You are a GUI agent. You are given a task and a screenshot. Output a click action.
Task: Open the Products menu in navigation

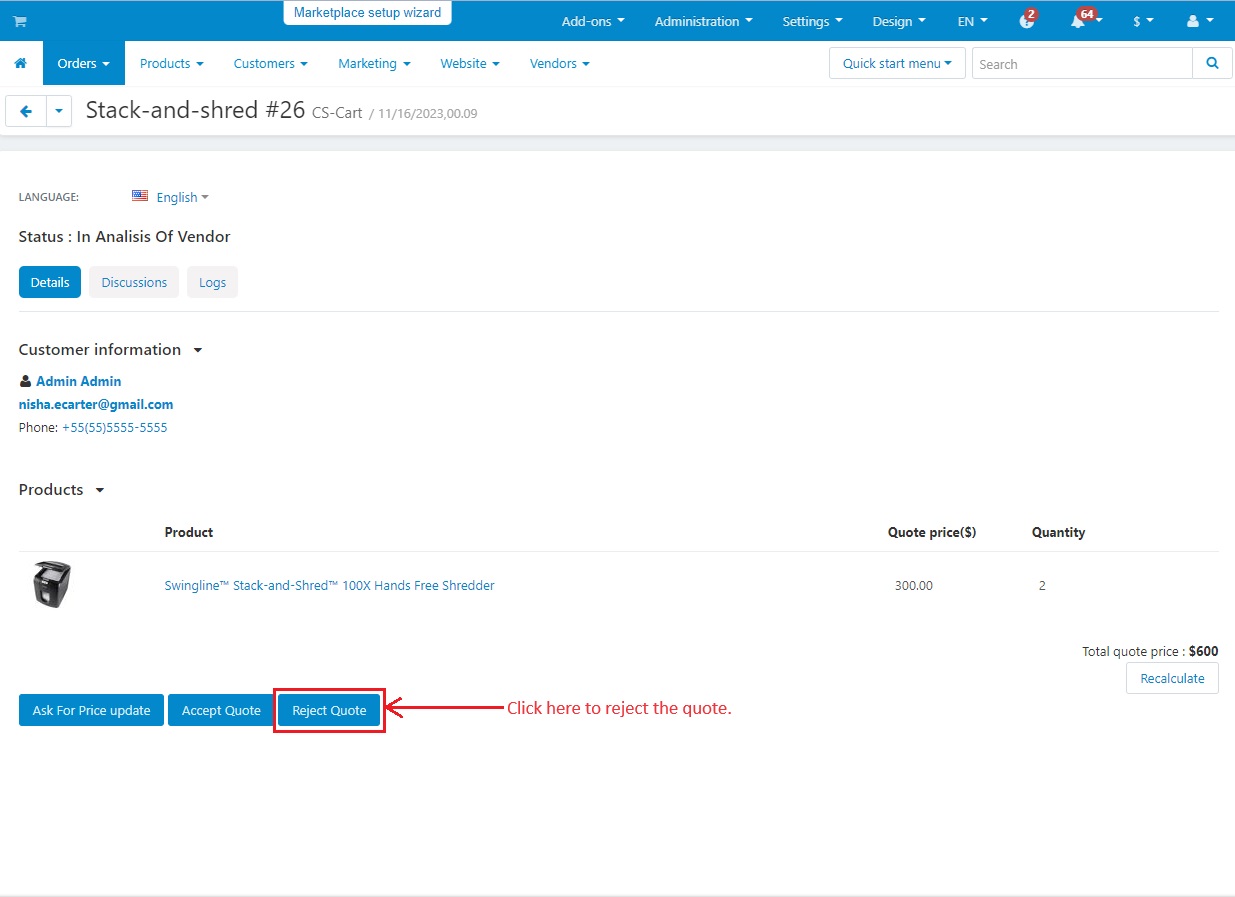pyautogui.click(x=172, y=63)
